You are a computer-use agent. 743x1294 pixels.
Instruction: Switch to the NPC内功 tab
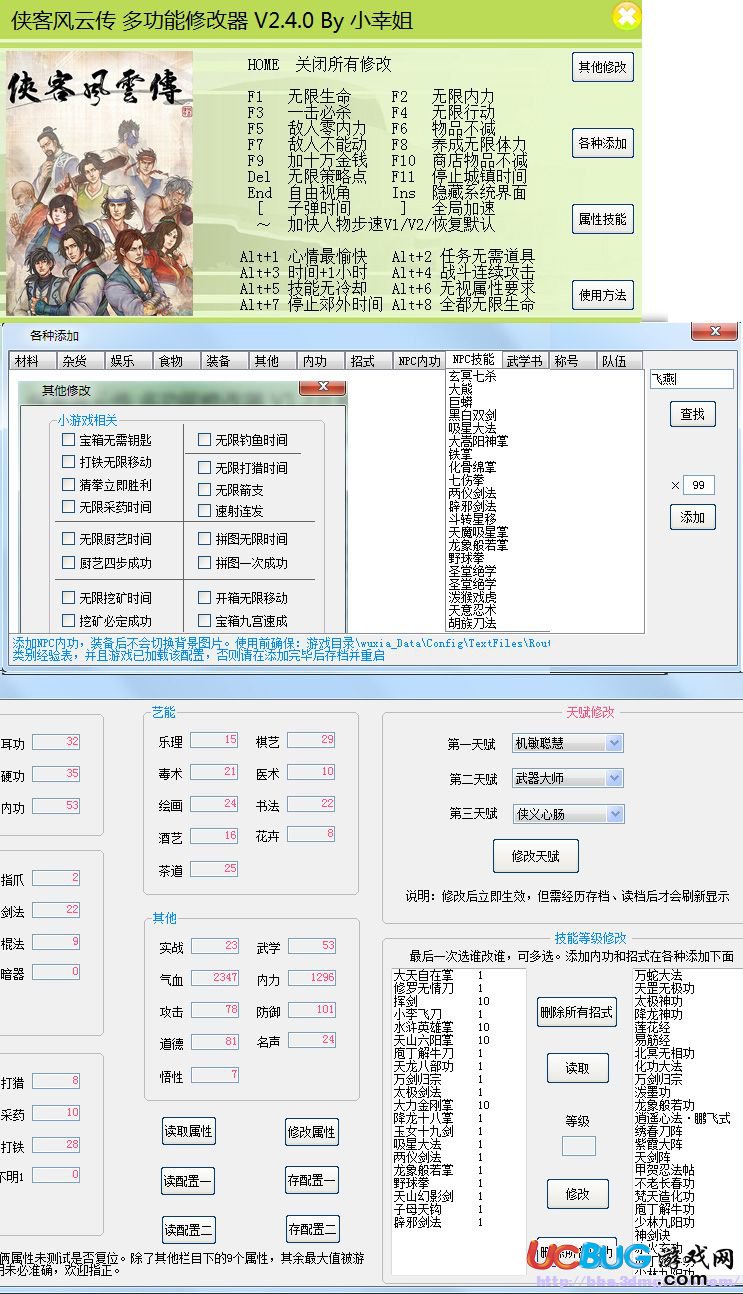pos(418,361)
